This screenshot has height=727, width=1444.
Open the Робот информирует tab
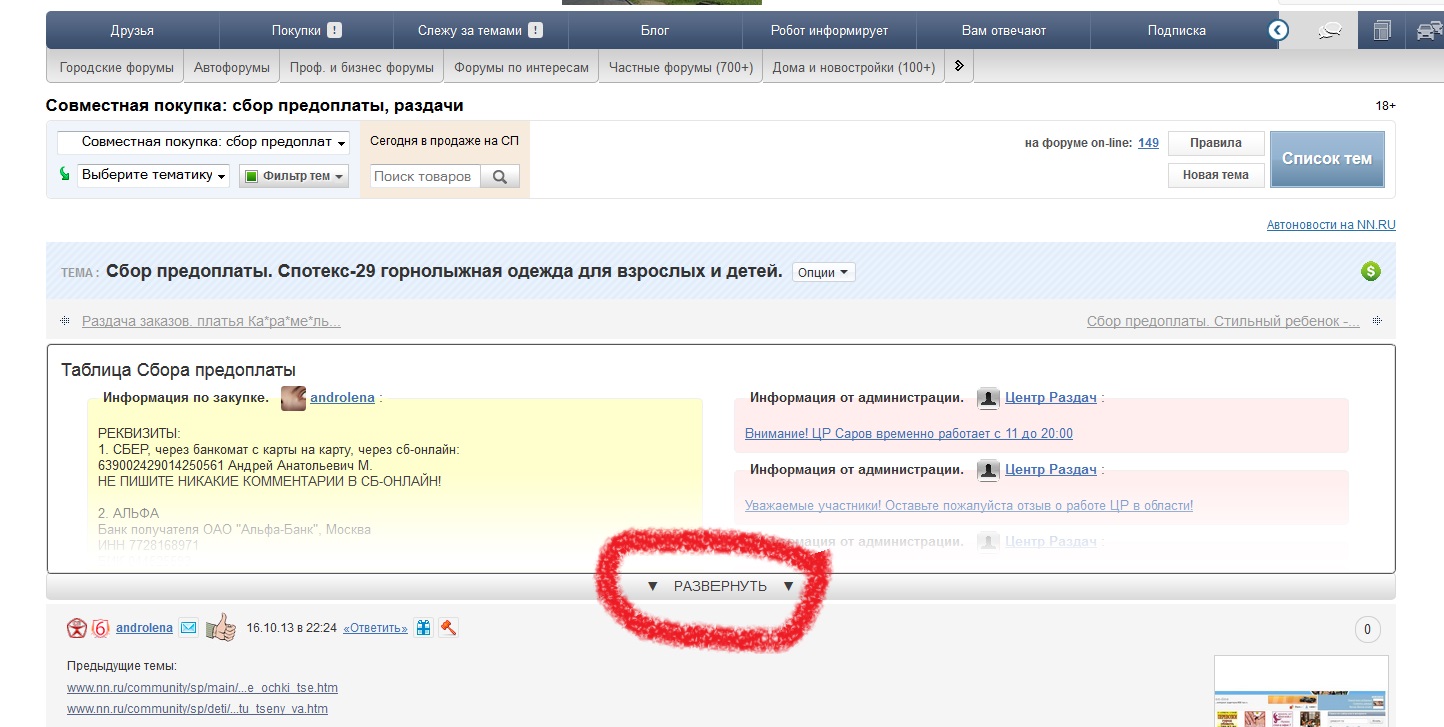click(829, 30)
